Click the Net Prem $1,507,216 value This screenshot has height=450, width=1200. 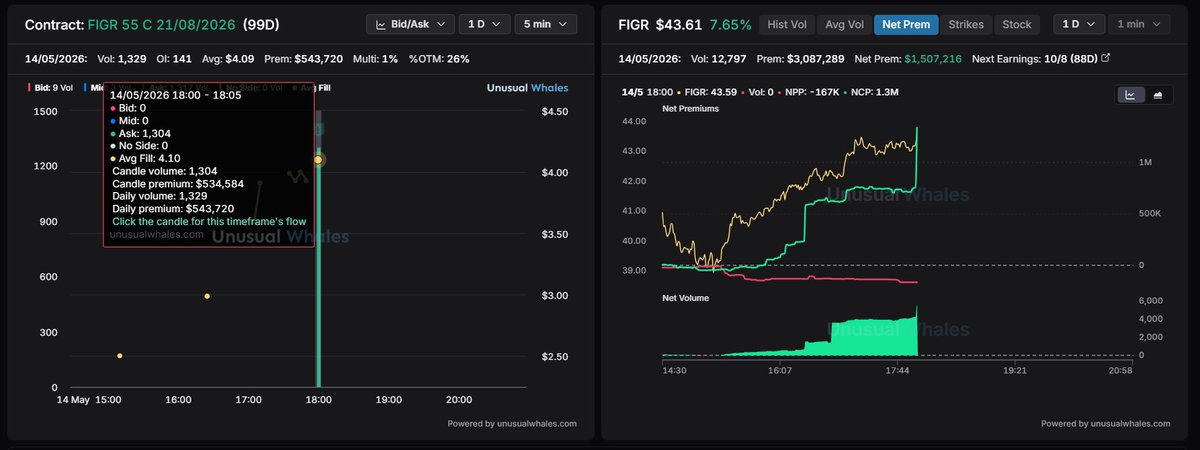coord(933,59)
